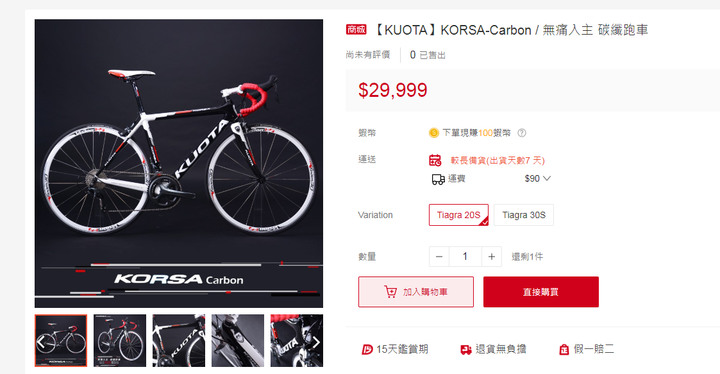Decrease quantity with minus button

coord(439,256)
